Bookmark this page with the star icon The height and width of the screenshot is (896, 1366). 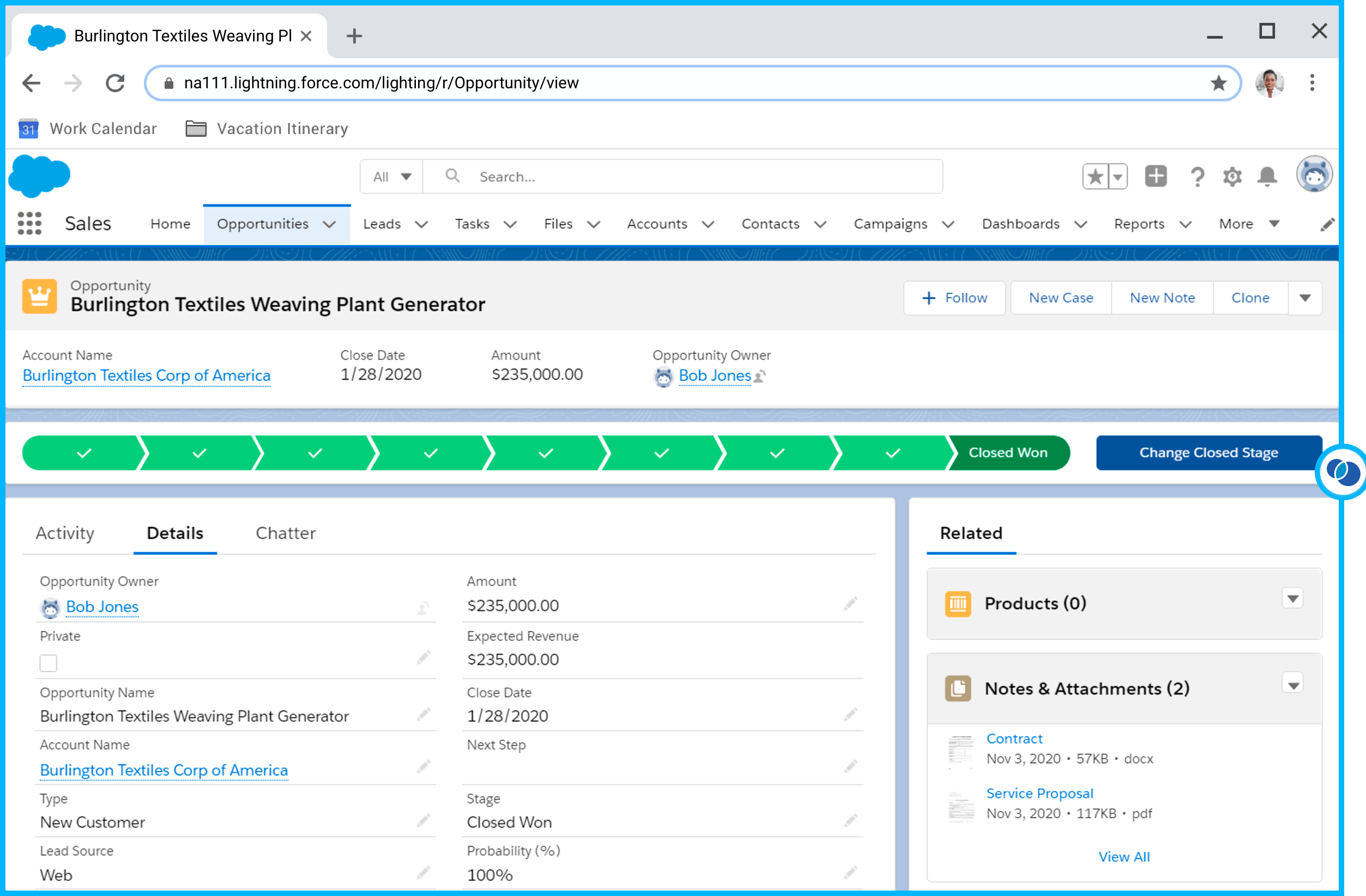[1218, 83]
